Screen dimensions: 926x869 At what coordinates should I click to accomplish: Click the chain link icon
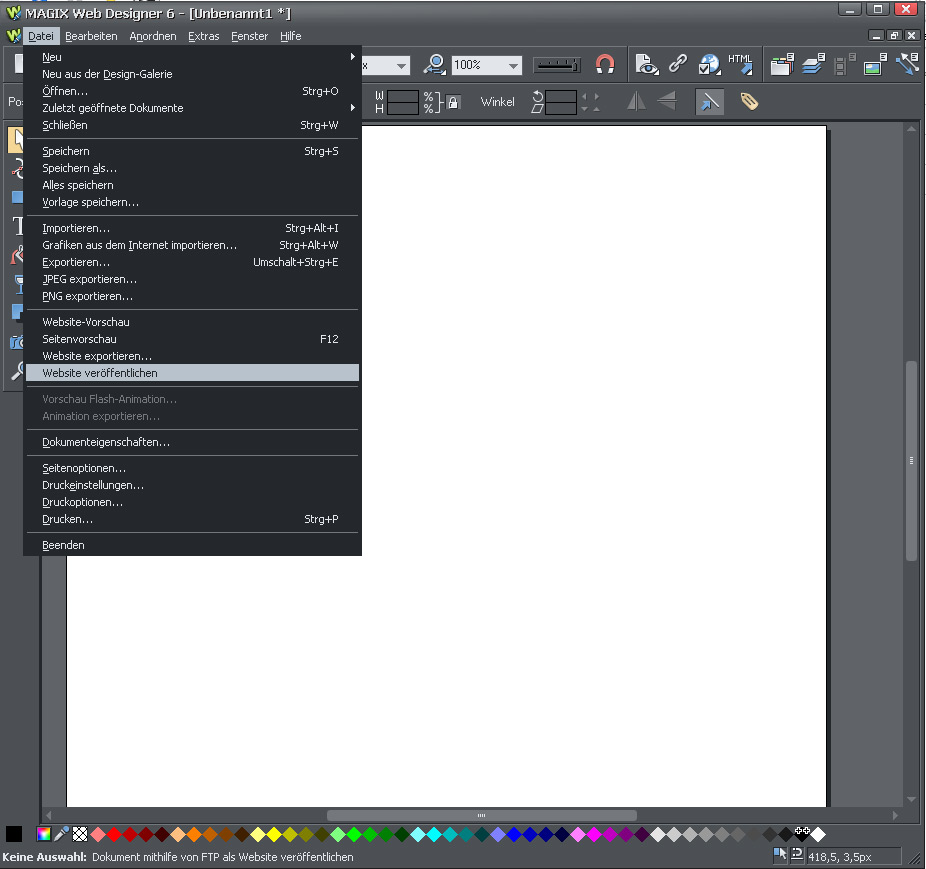point(678,64)
